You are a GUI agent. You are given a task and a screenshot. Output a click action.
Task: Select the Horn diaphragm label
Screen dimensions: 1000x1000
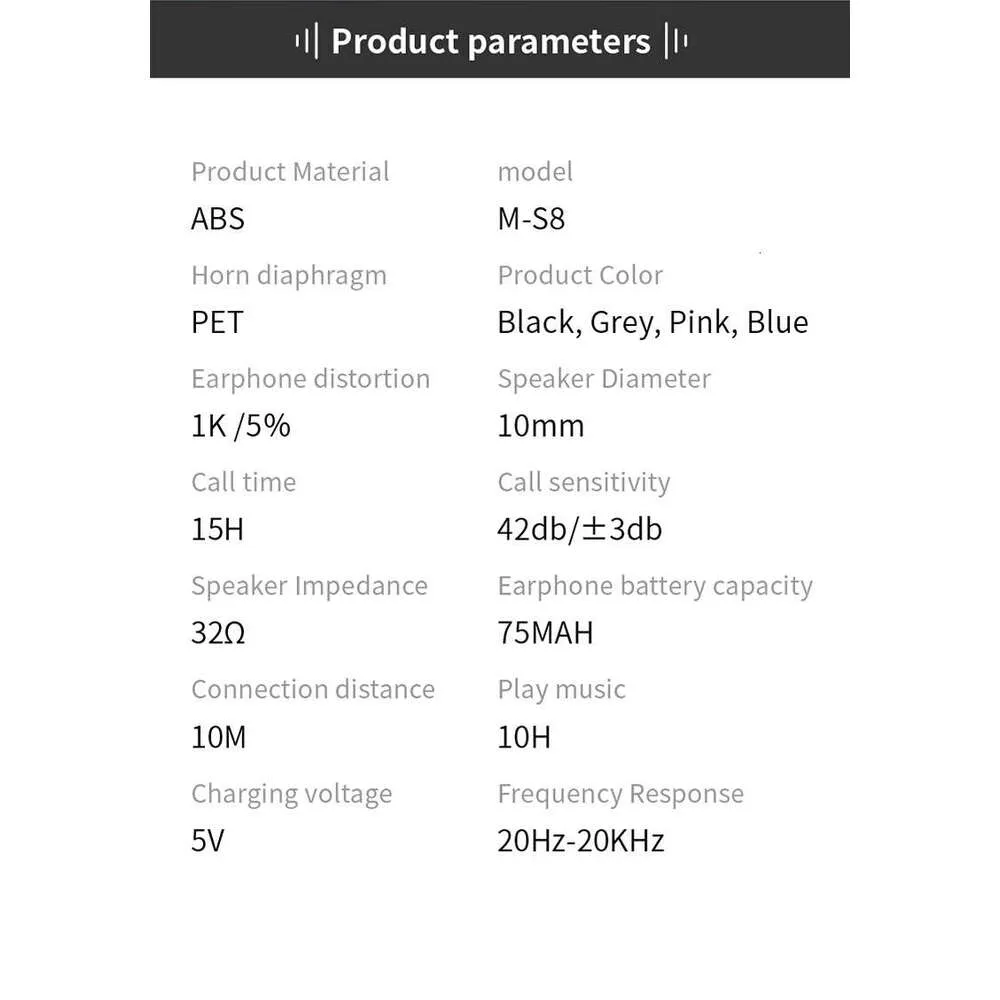289,276
